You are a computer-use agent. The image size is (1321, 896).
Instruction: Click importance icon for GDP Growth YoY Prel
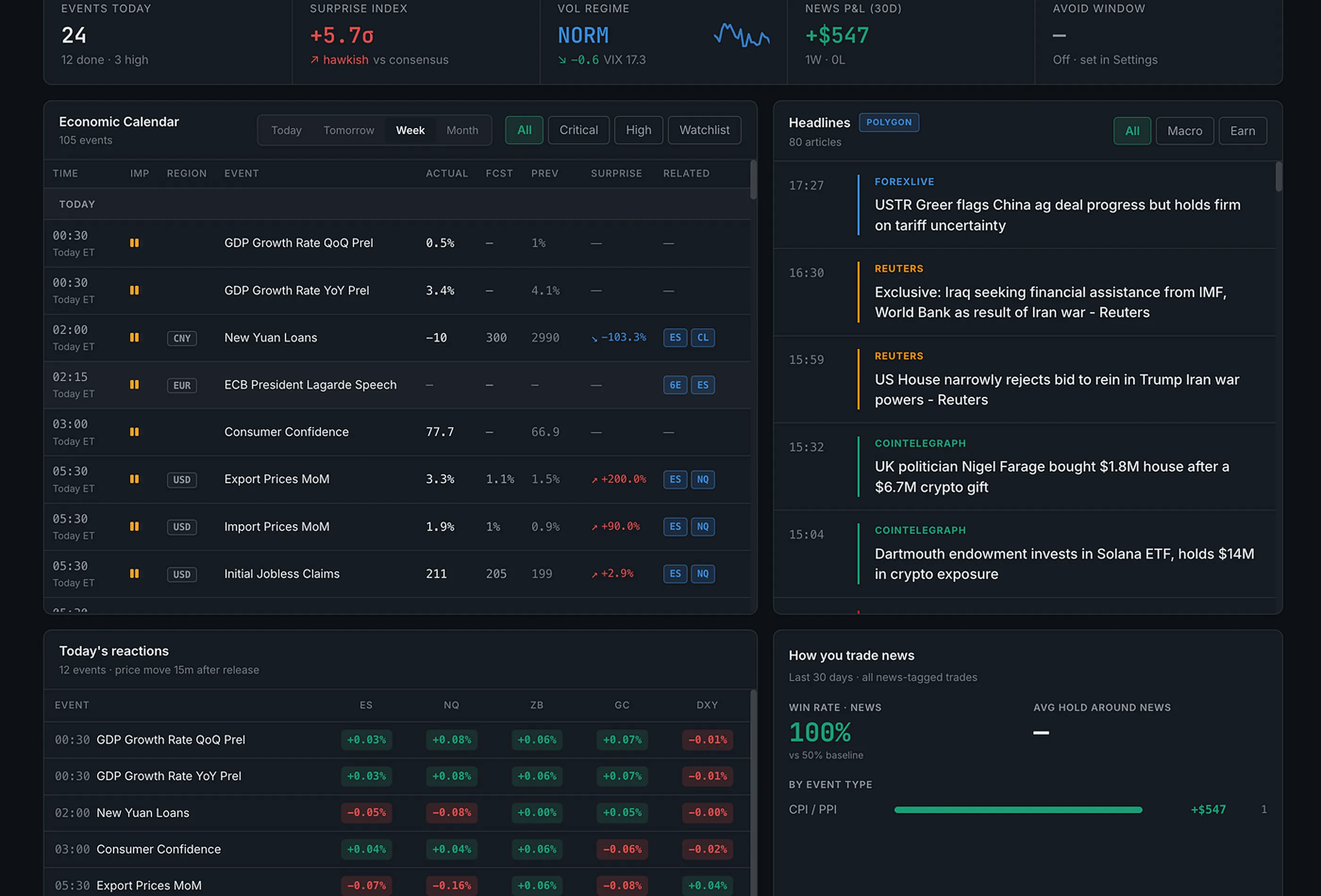point(134,290)
